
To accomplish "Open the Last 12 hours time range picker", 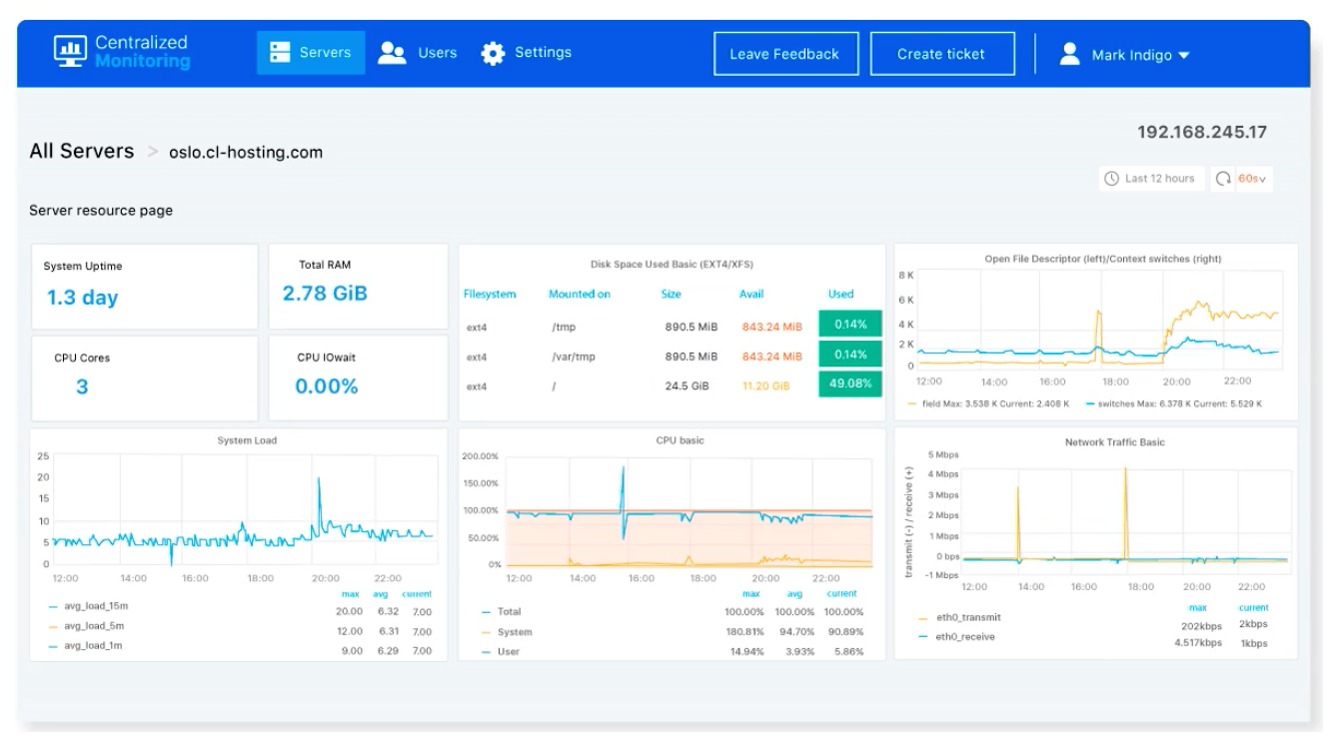I will (x=1150, y=179).
